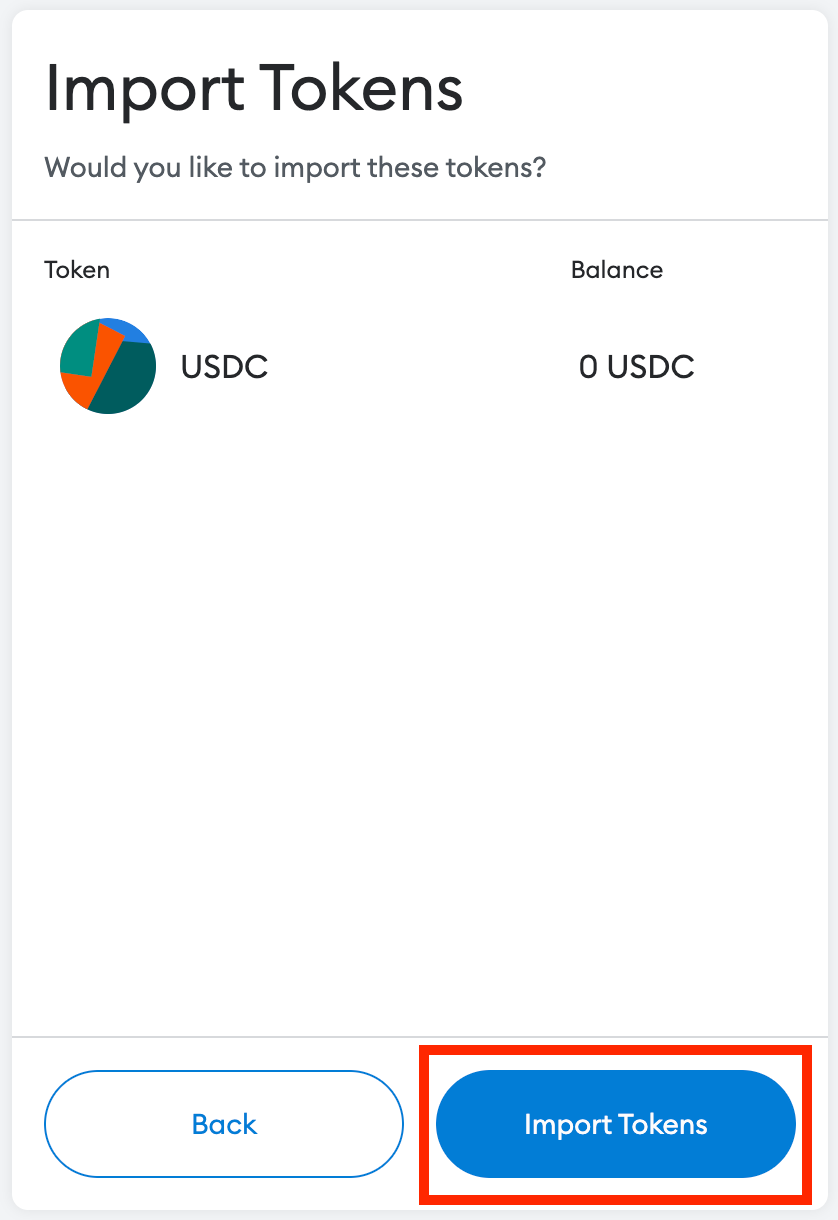Click the USDC token pie-chart icon
This screenshot has height=1220, width=838.
[108, 367]
